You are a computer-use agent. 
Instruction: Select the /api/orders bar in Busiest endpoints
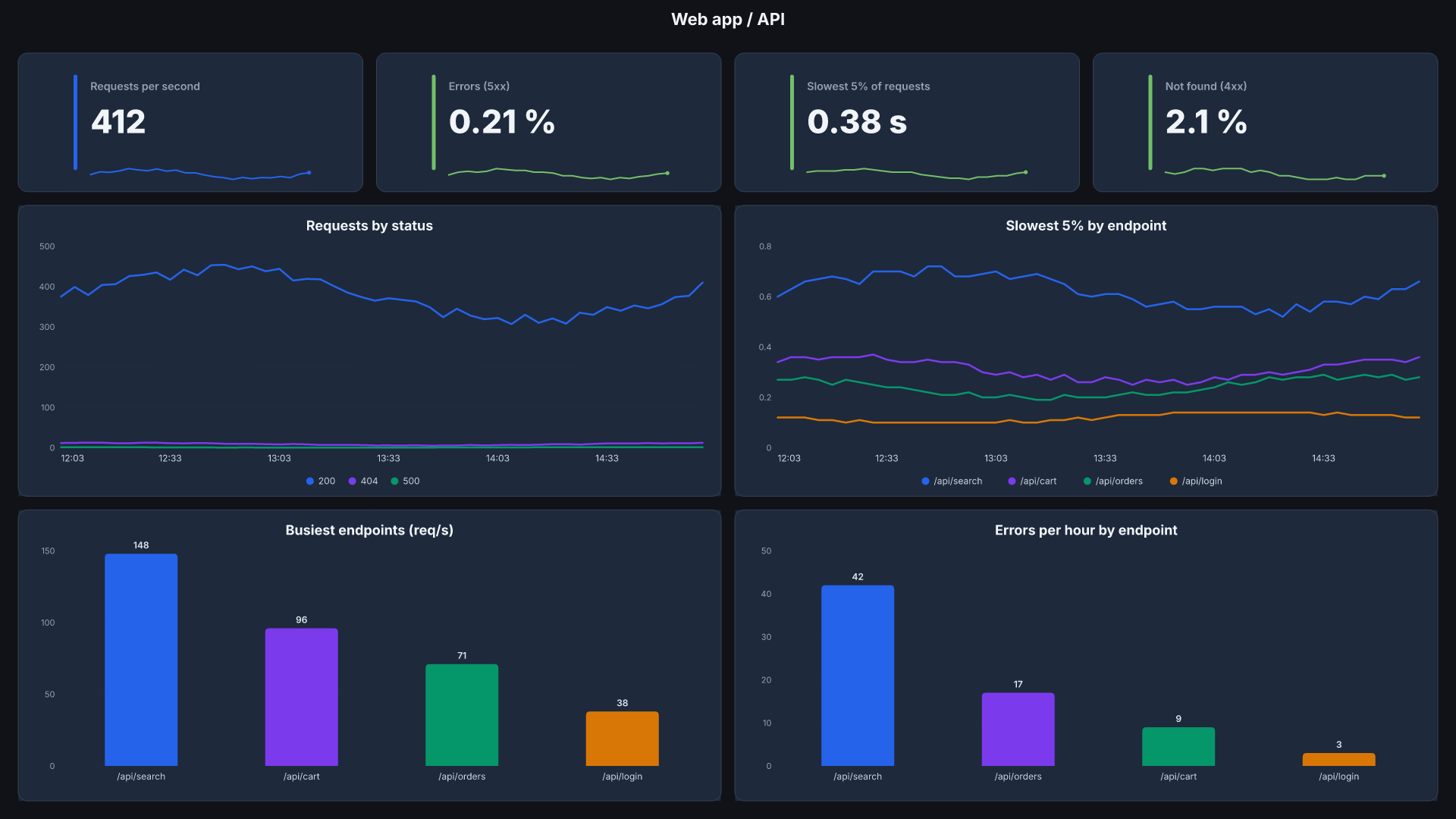click(x=462, y=715)
